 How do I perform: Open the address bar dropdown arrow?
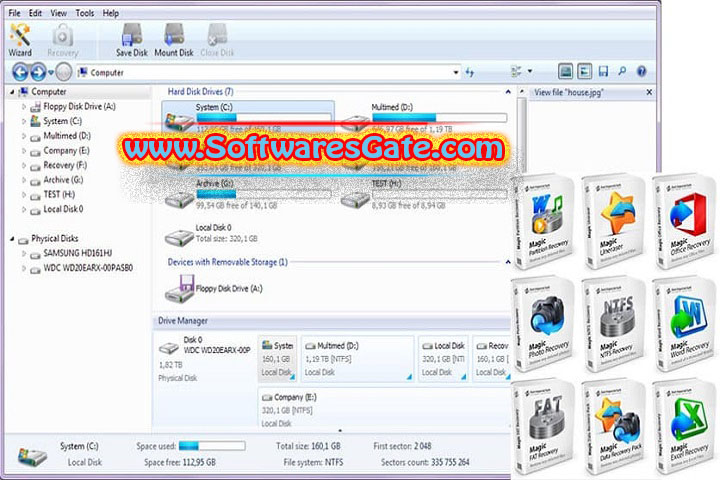[x=456, y=72]
